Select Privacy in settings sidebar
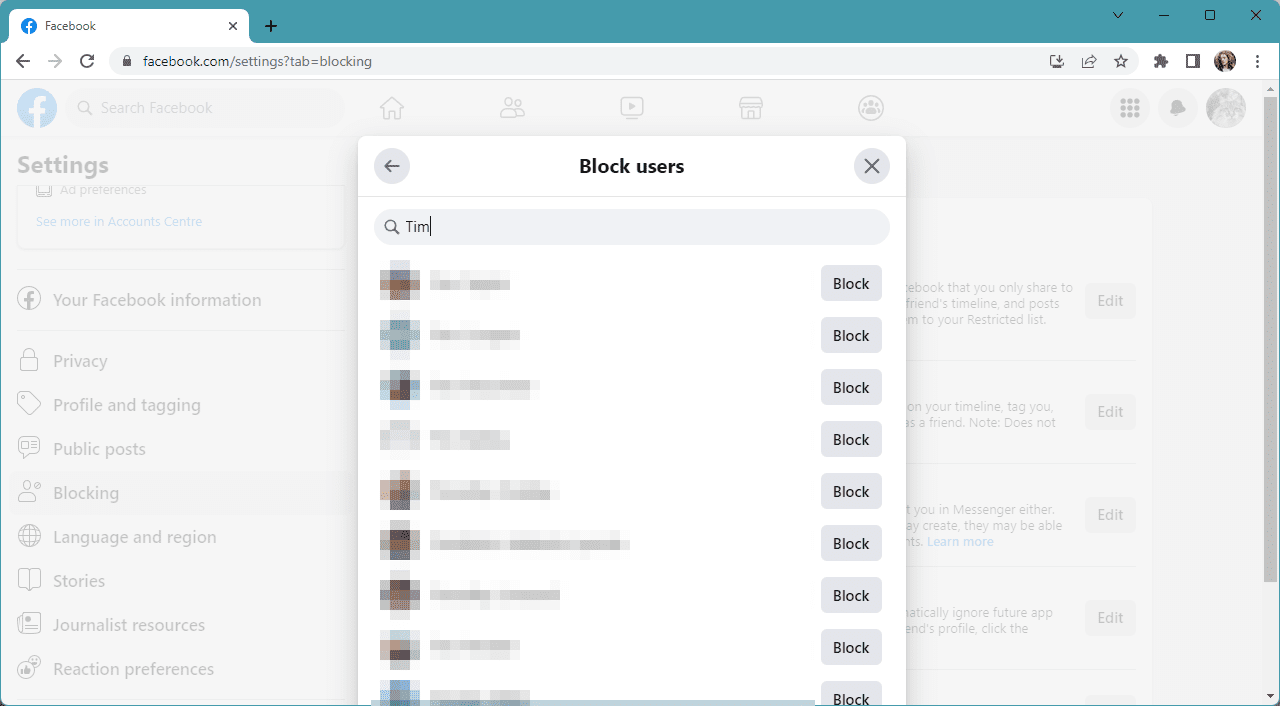The image size is (1280, 706). [x=80, y=361]
